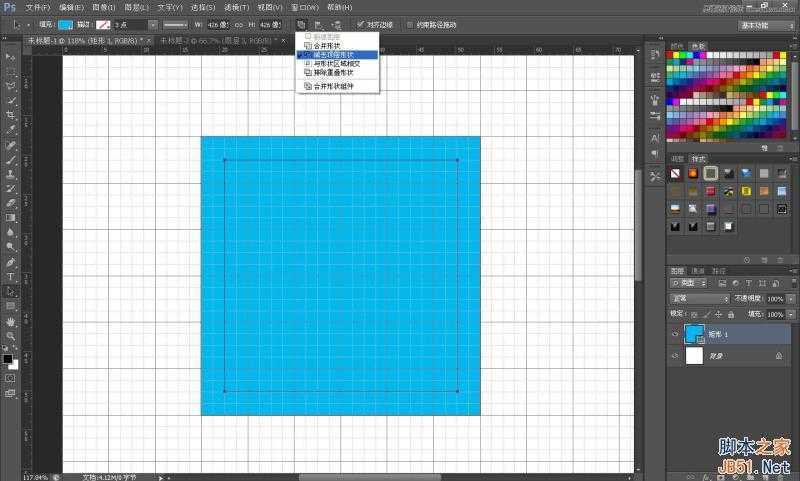Screen dimensions: 800x481
Task: Open the Character panel icon in dock
Action: click(x=655, y=138)
